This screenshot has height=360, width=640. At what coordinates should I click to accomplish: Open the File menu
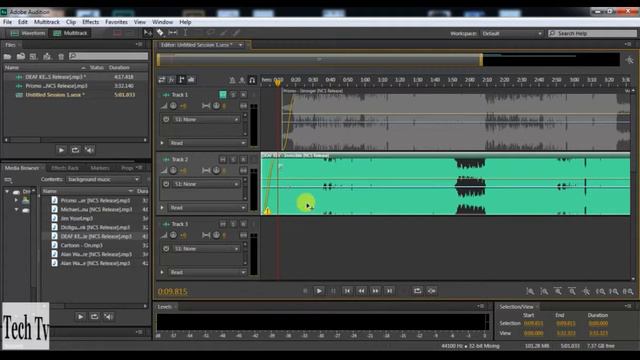7,22
